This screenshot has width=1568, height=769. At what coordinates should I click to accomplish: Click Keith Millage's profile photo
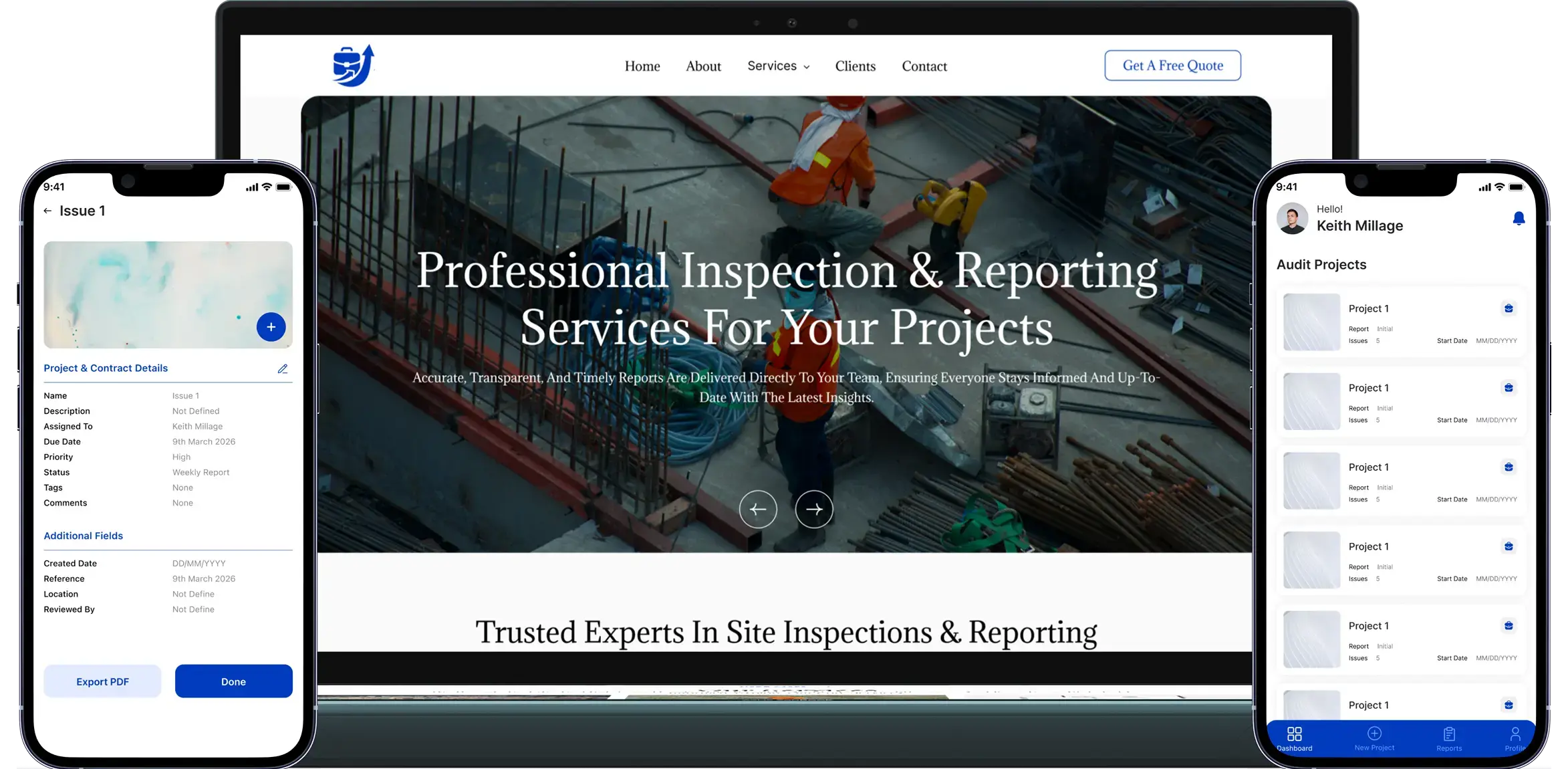coord(1293,219)
